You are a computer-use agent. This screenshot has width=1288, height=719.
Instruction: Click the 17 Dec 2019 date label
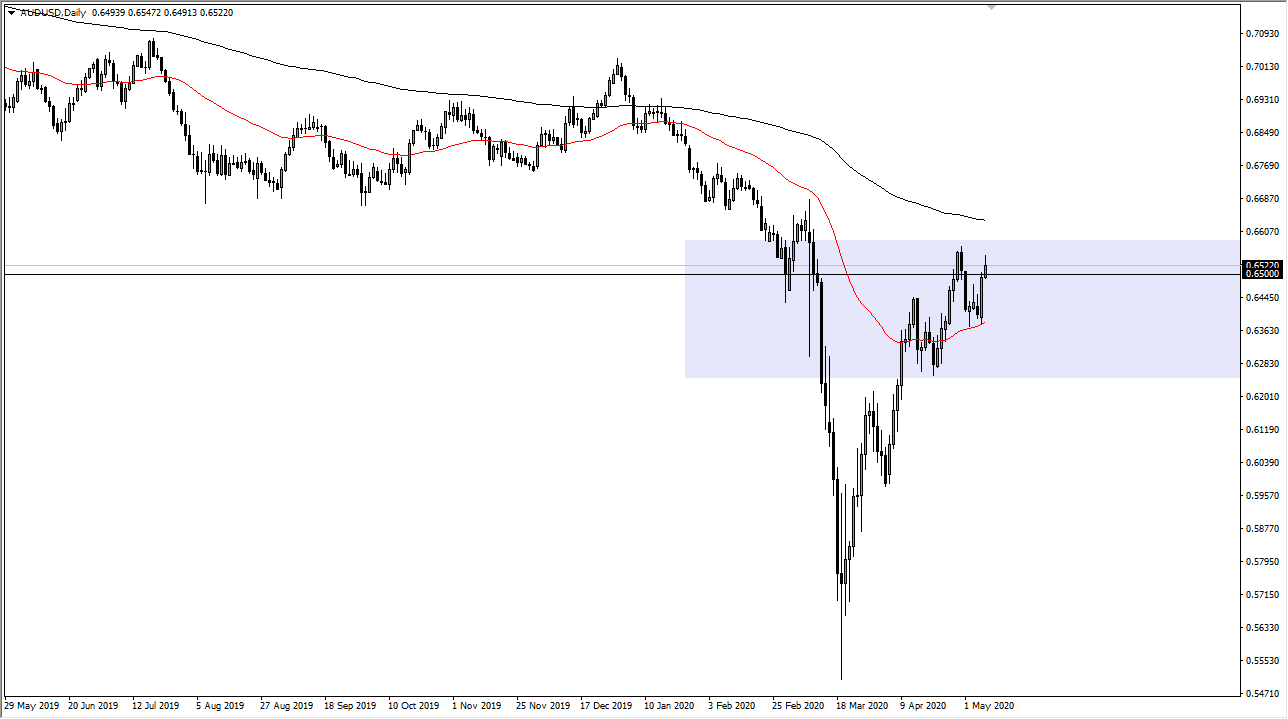[606, 705]
